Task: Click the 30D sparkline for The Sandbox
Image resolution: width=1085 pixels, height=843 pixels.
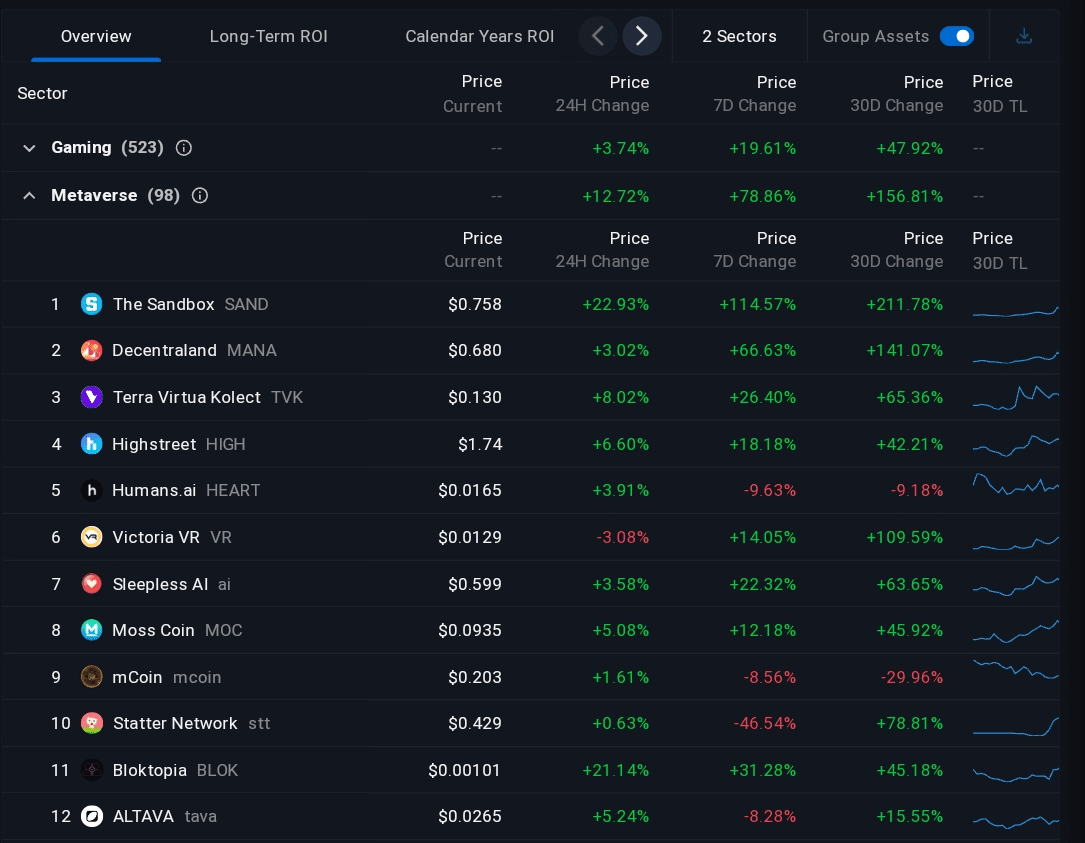Action: [x=1016, y=304]
